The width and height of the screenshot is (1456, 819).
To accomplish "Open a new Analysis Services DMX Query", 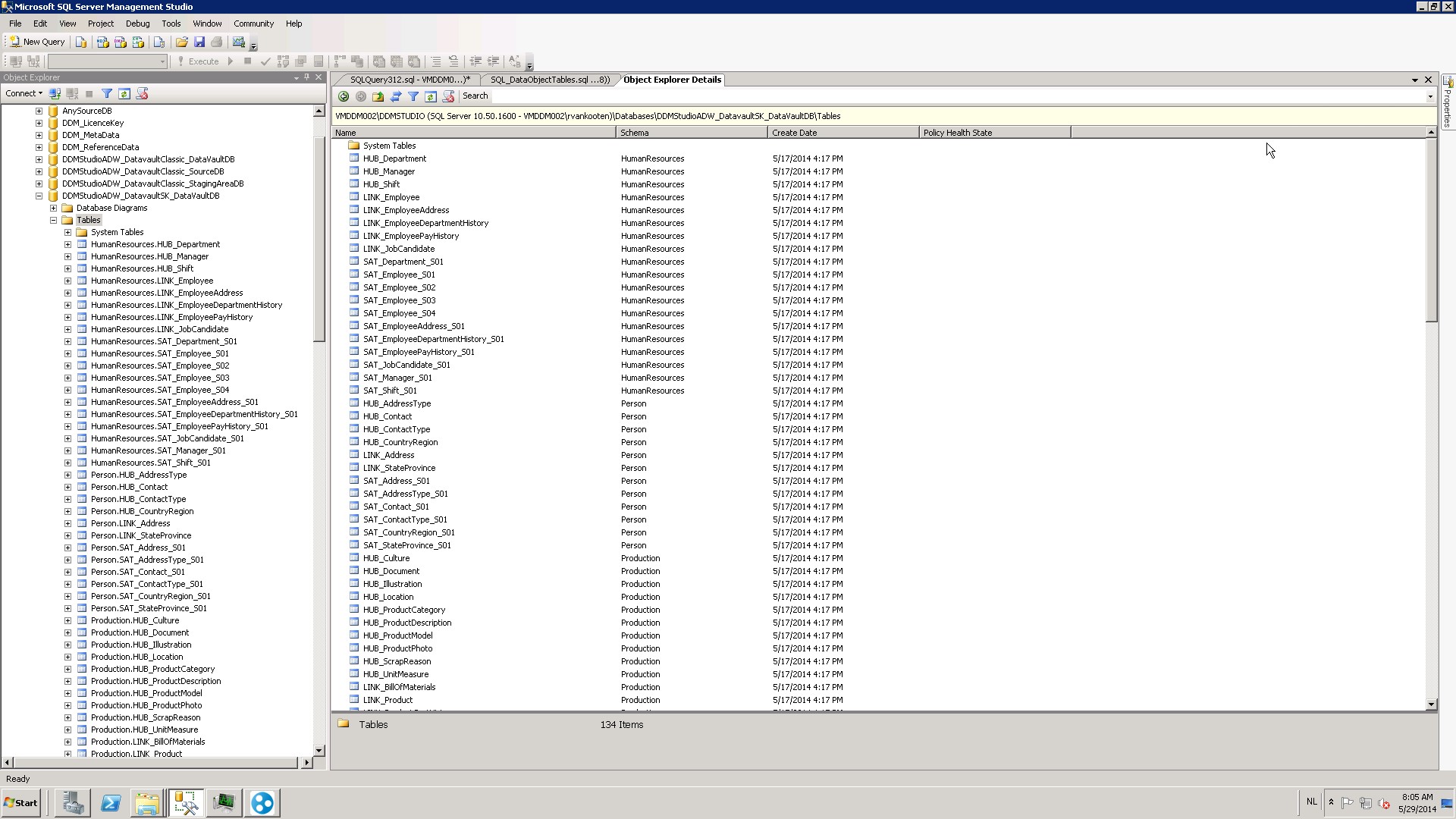I will point(120,42).
